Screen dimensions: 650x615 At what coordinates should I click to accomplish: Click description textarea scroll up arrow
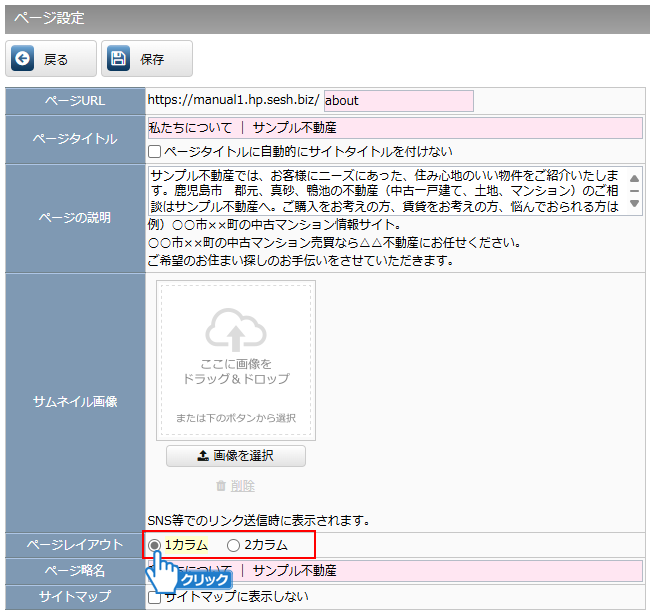[x=634, y=177]
